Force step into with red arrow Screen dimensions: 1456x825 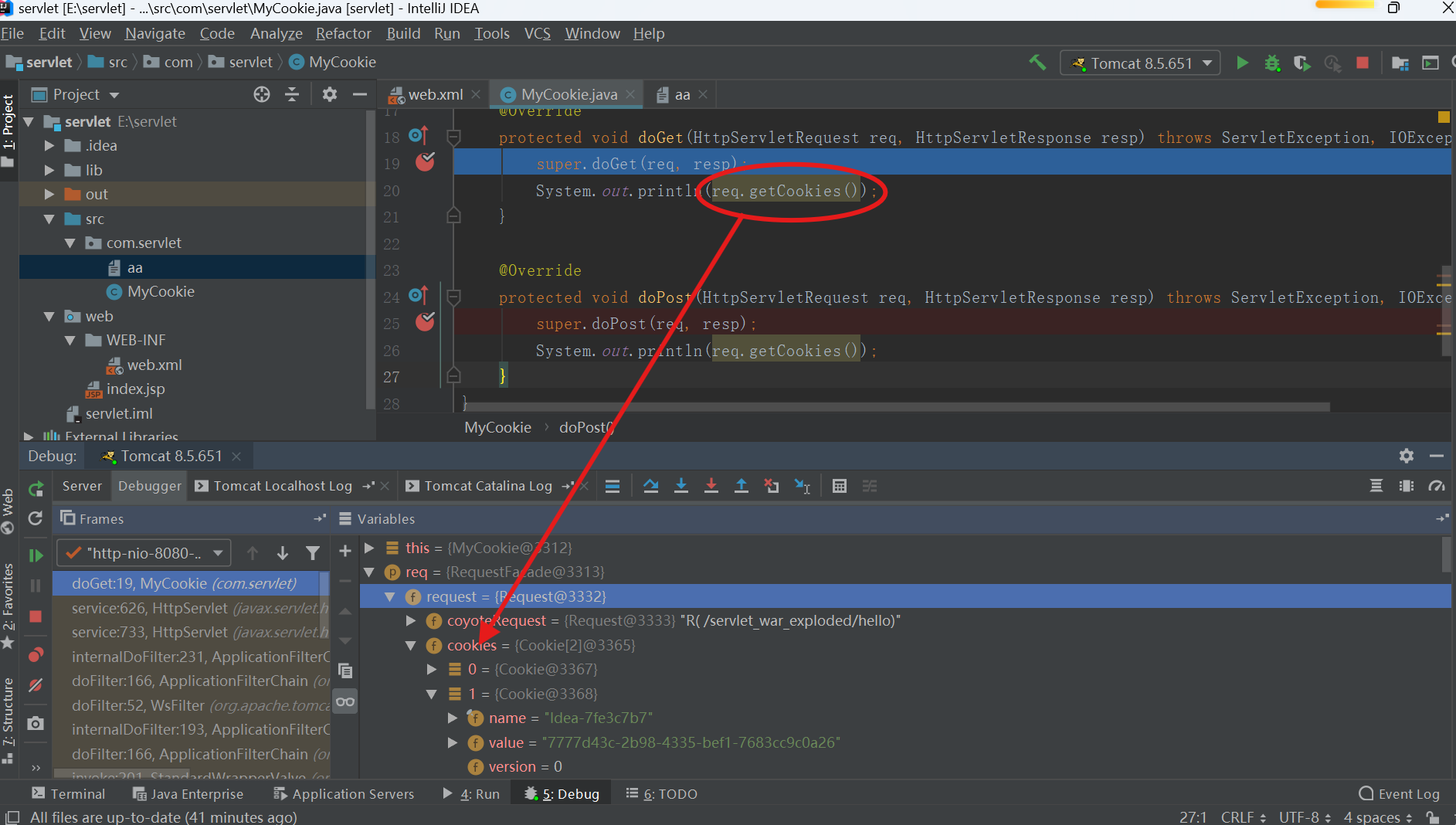pos(711,486)
